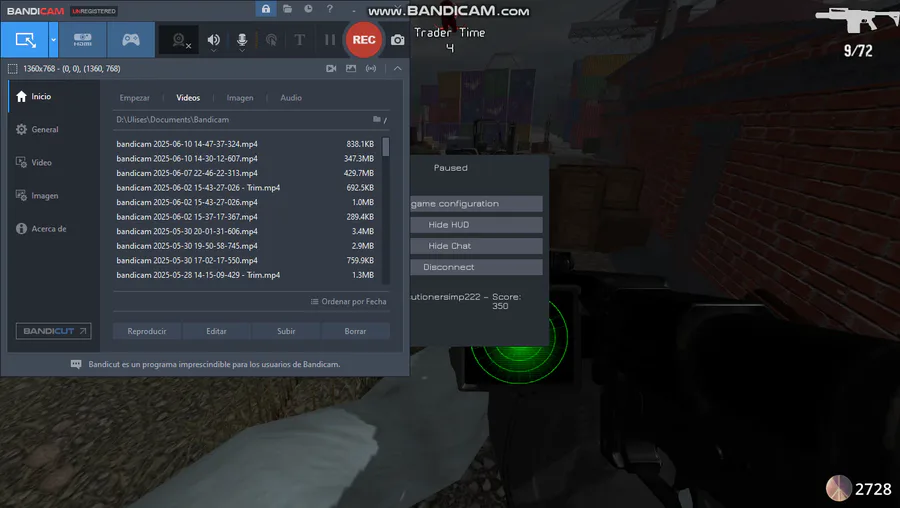
Task: Click the lock icon in title bar
Action: pos(266,9)
